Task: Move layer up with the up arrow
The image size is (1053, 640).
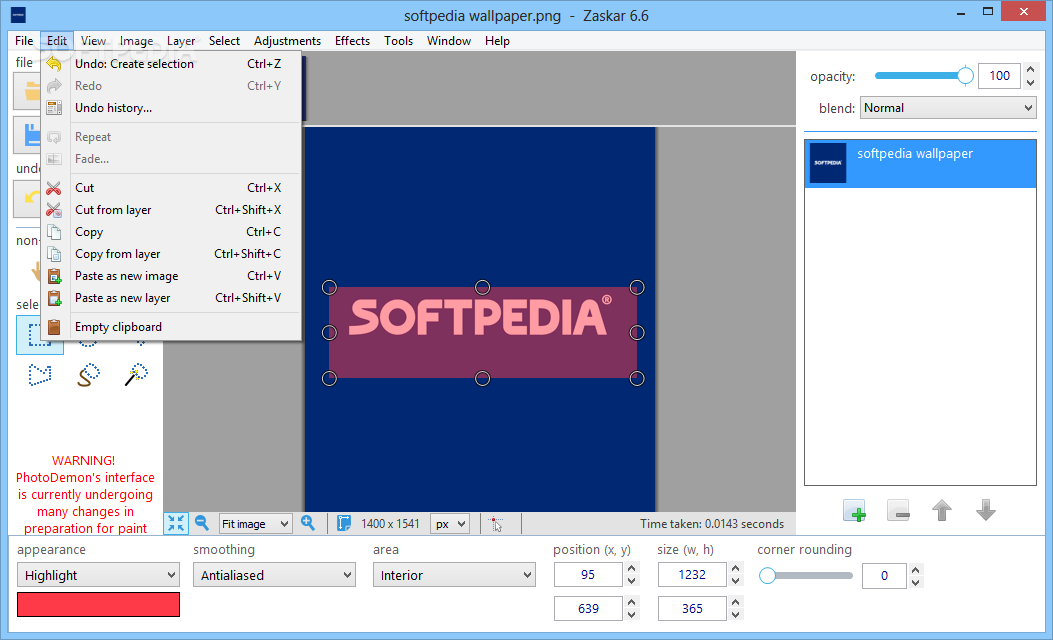Action: pyautogui.click(x=942, y=511)
